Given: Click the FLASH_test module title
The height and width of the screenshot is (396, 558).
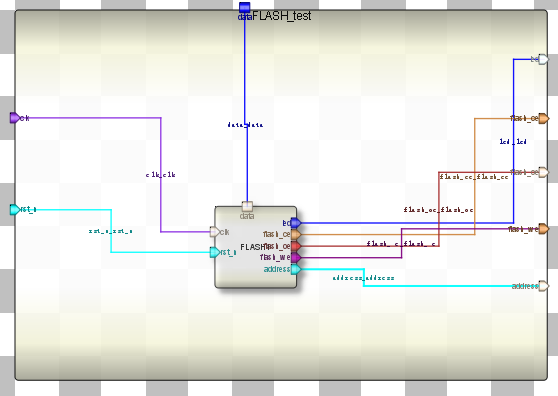Looking at the screenshot, I should [x=281, y=16].
